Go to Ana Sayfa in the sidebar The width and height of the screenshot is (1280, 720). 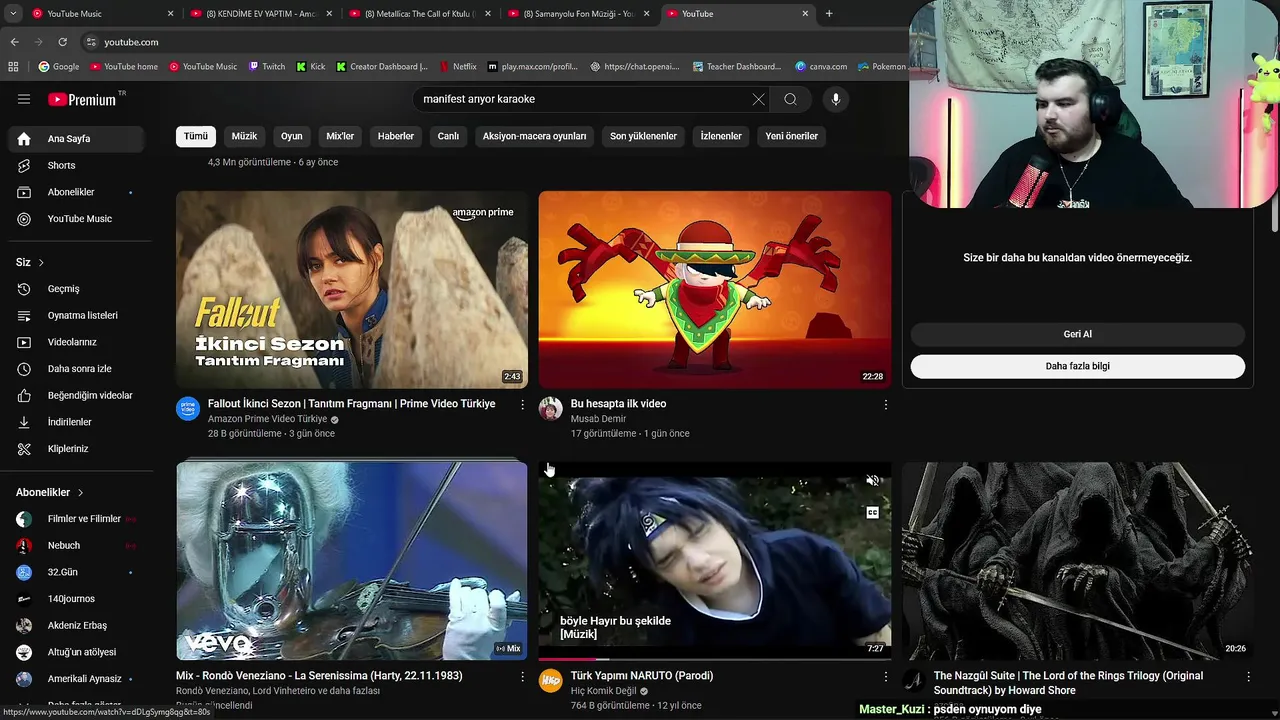click(76, 139)
